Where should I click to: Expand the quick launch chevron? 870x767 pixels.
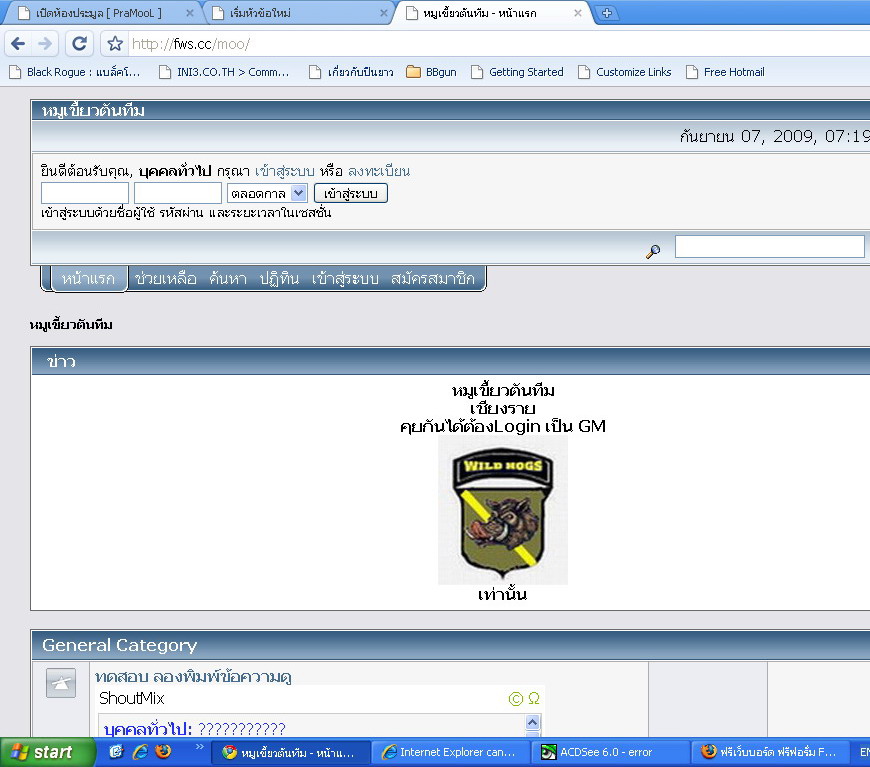click(x=199, y=747)
